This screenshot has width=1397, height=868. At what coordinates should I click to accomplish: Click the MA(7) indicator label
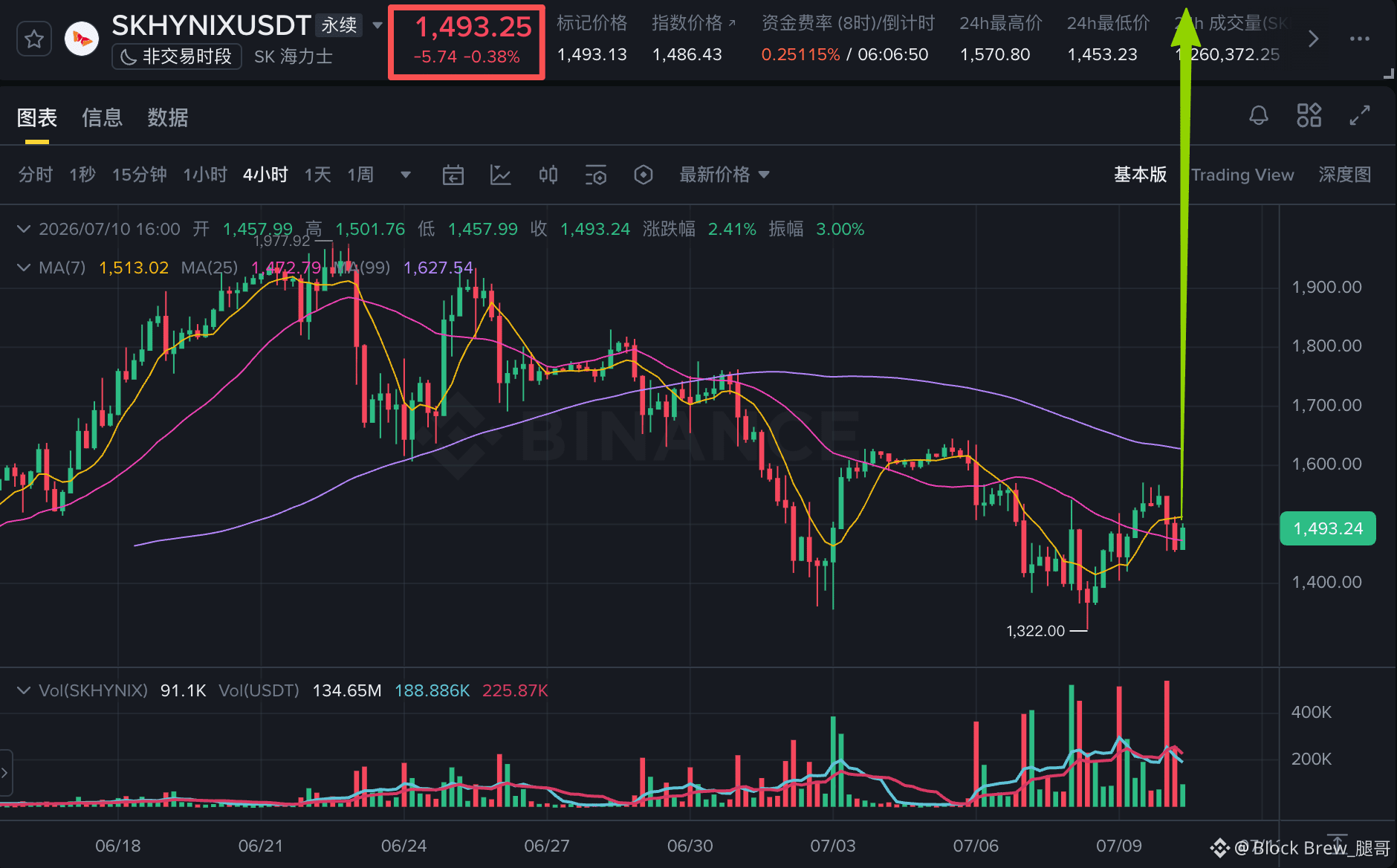[x=62, y=268]
